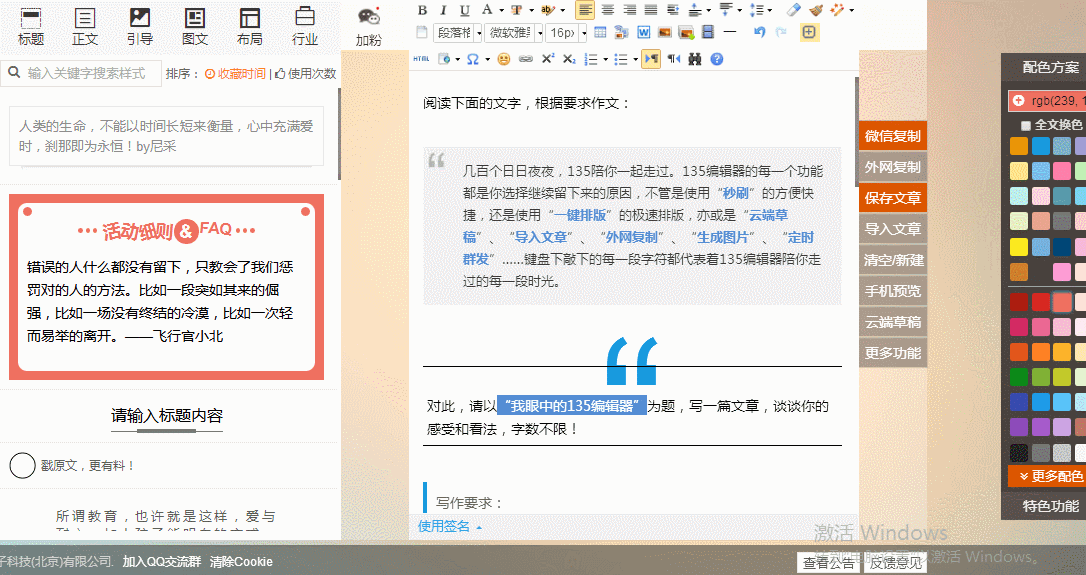The width and height of the screenshot is (1086, 575).
Task: Open the blue help question icon
Action: [717, 59]
